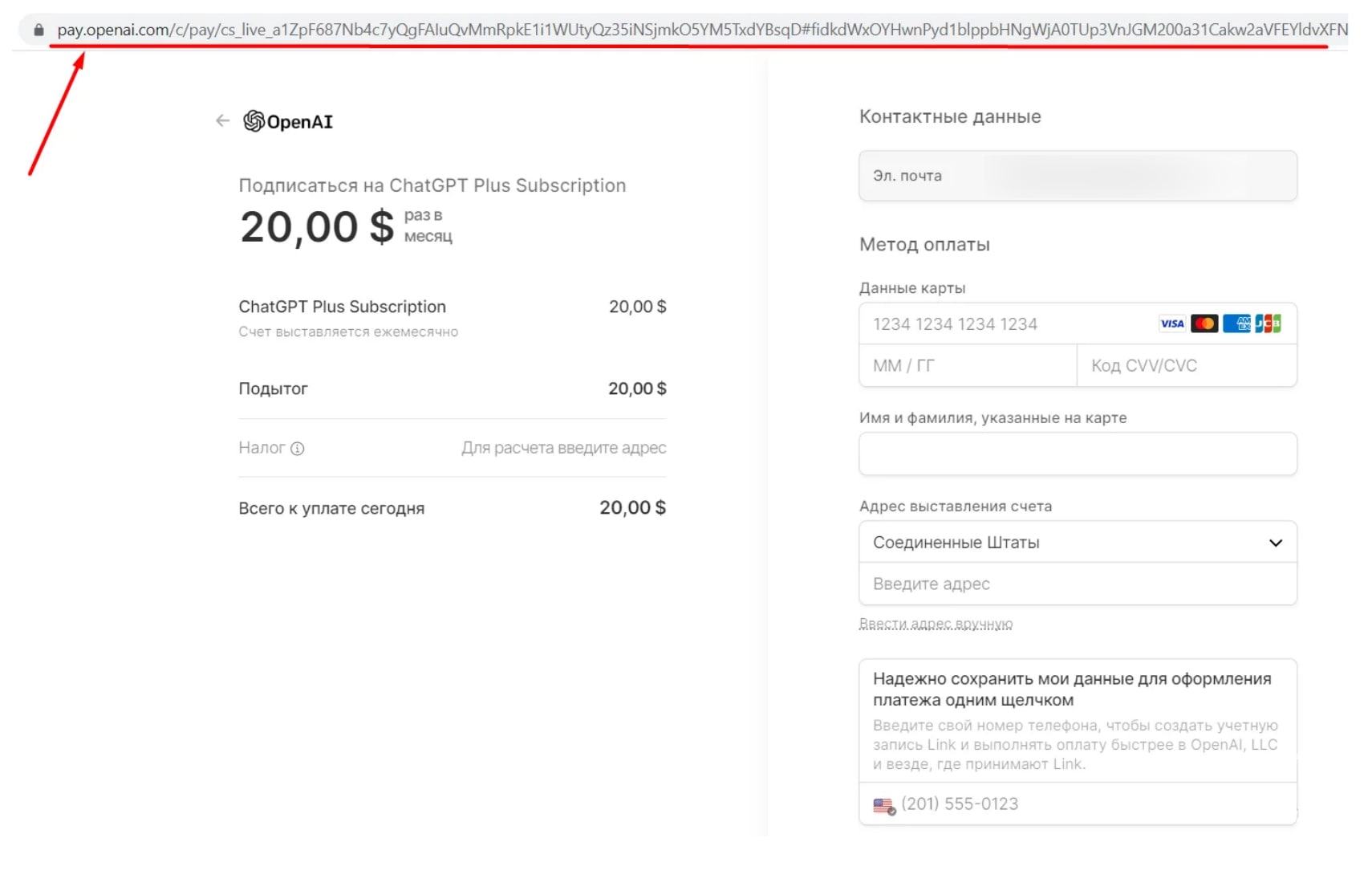Click the JCB card icon

click(1268, 323)
